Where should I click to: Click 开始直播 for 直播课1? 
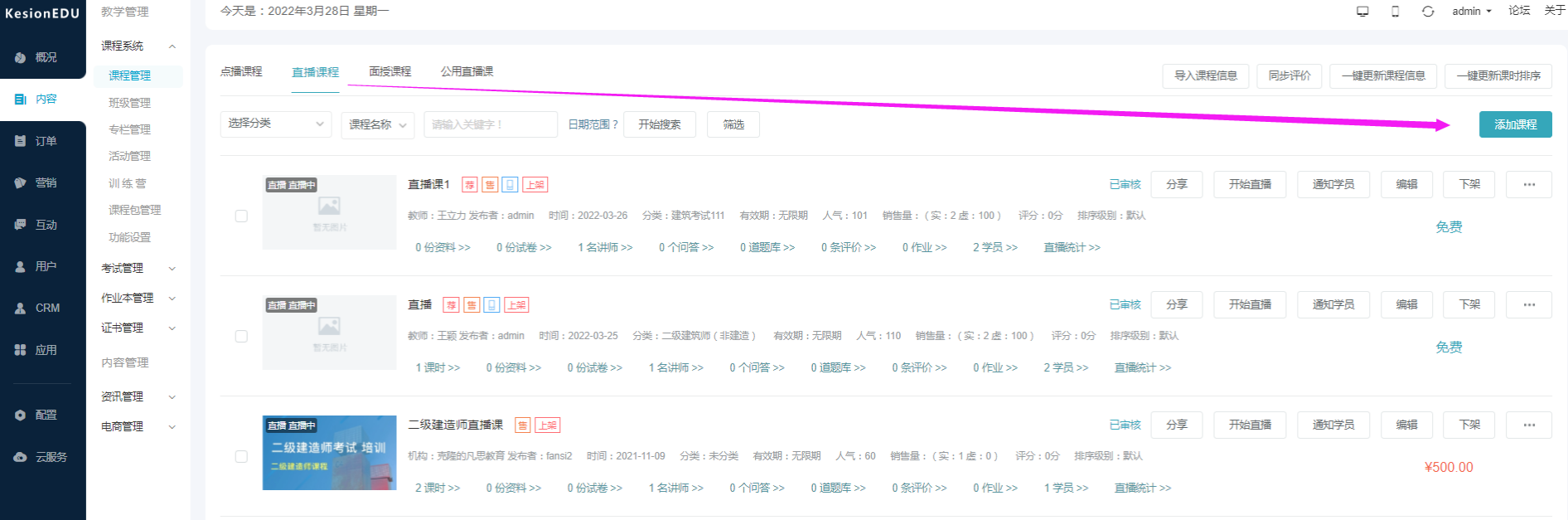point(1249,184)
